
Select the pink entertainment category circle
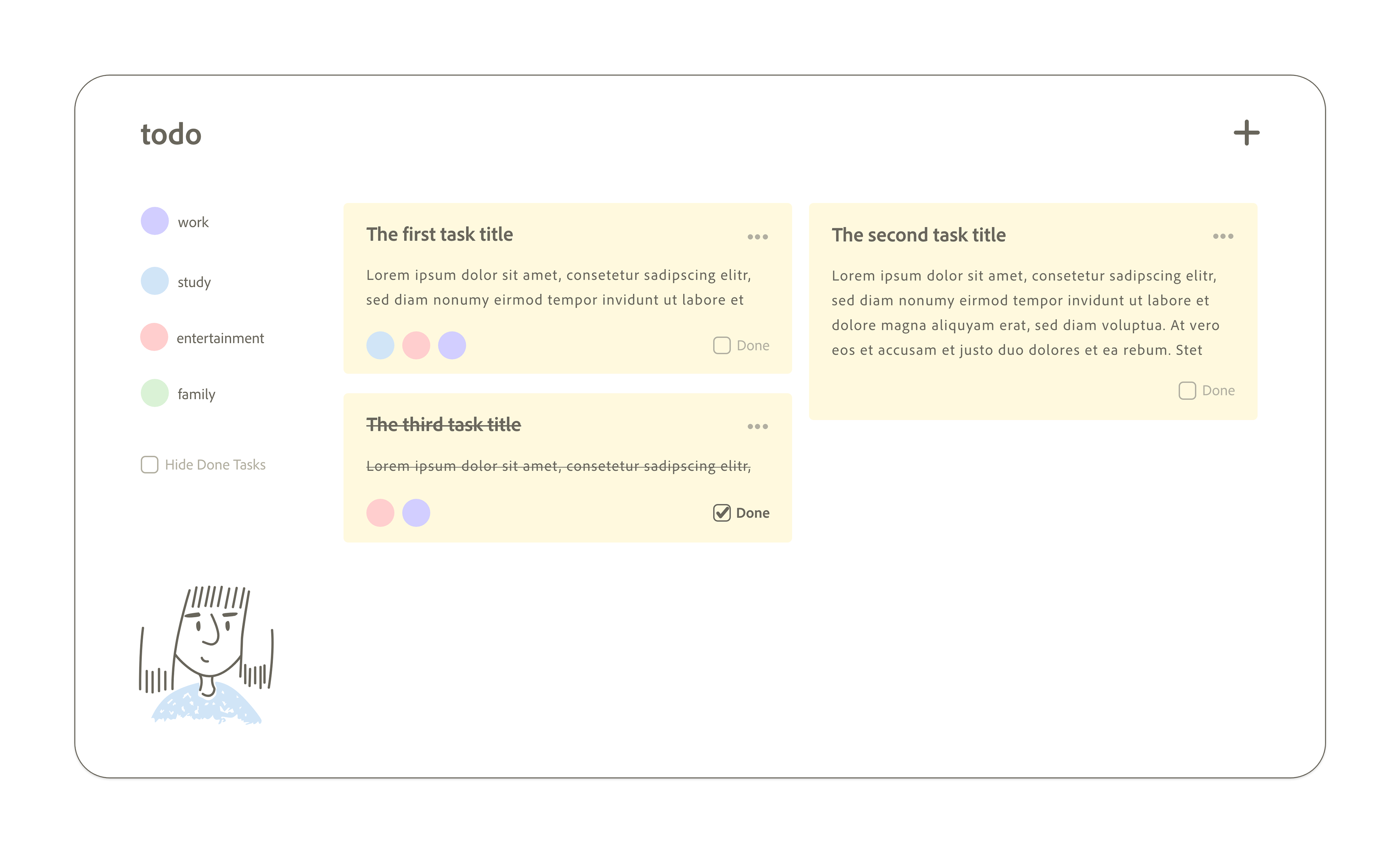pyautogui.click(x=154, y=337)
